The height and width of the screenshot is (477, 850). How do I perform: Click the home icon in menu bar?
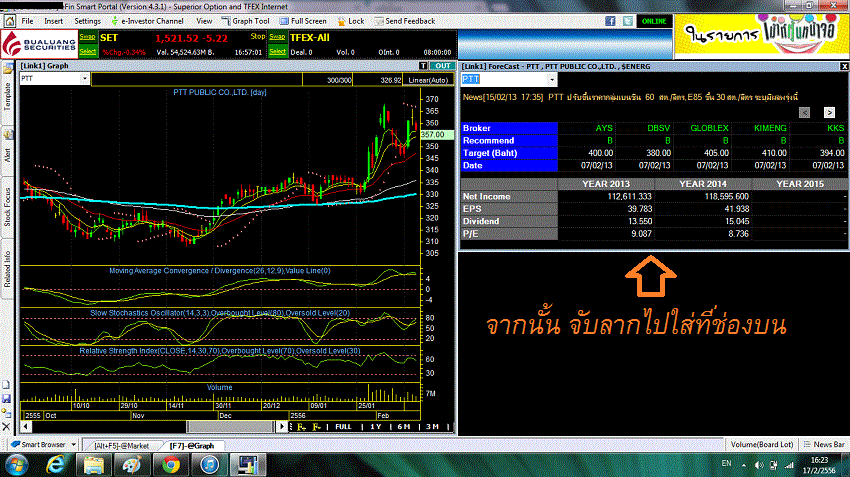tap(9, 21)
